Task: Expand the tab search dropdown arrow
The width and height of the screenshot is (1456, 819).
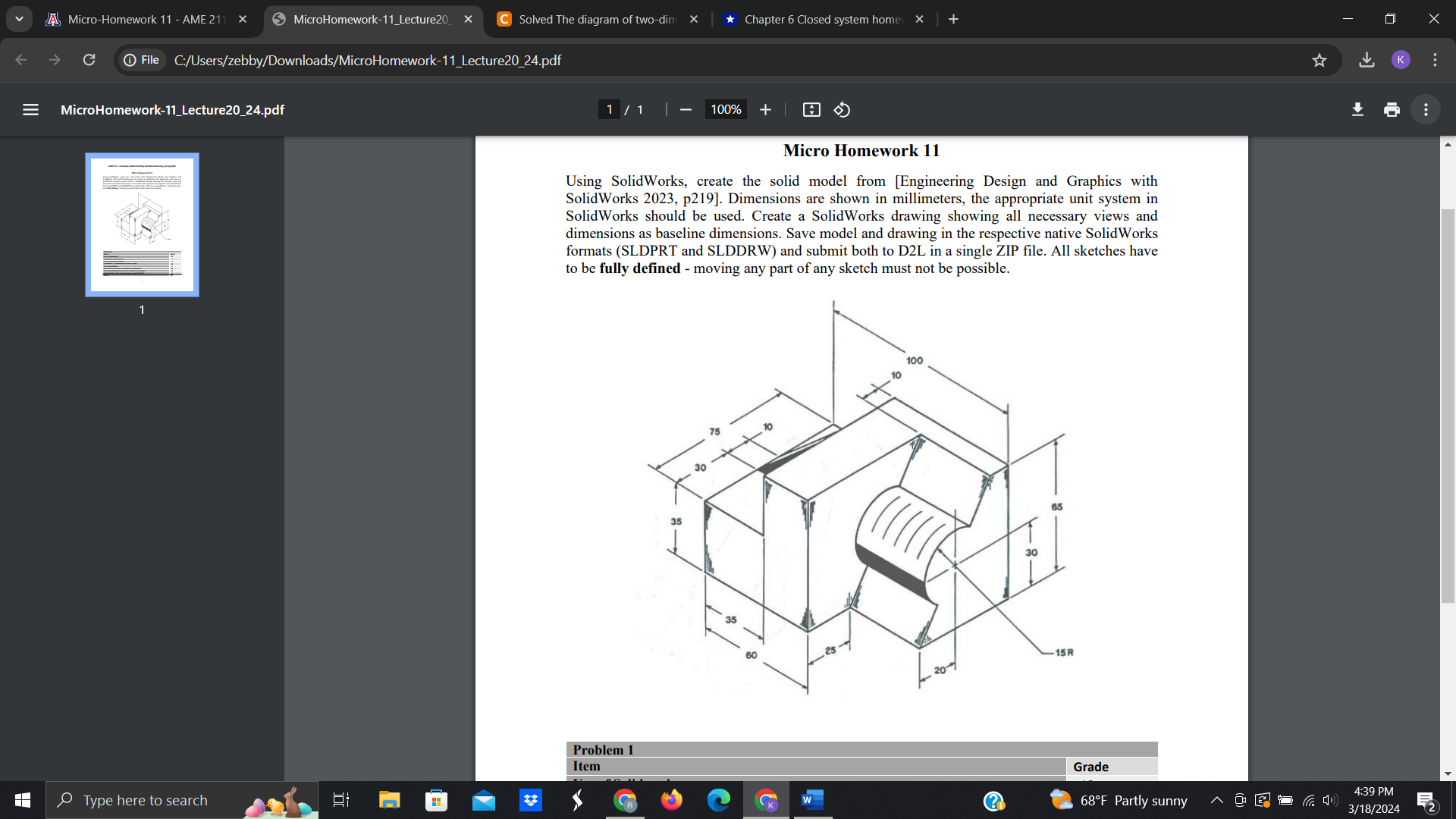Action: (x=19, y=19)
